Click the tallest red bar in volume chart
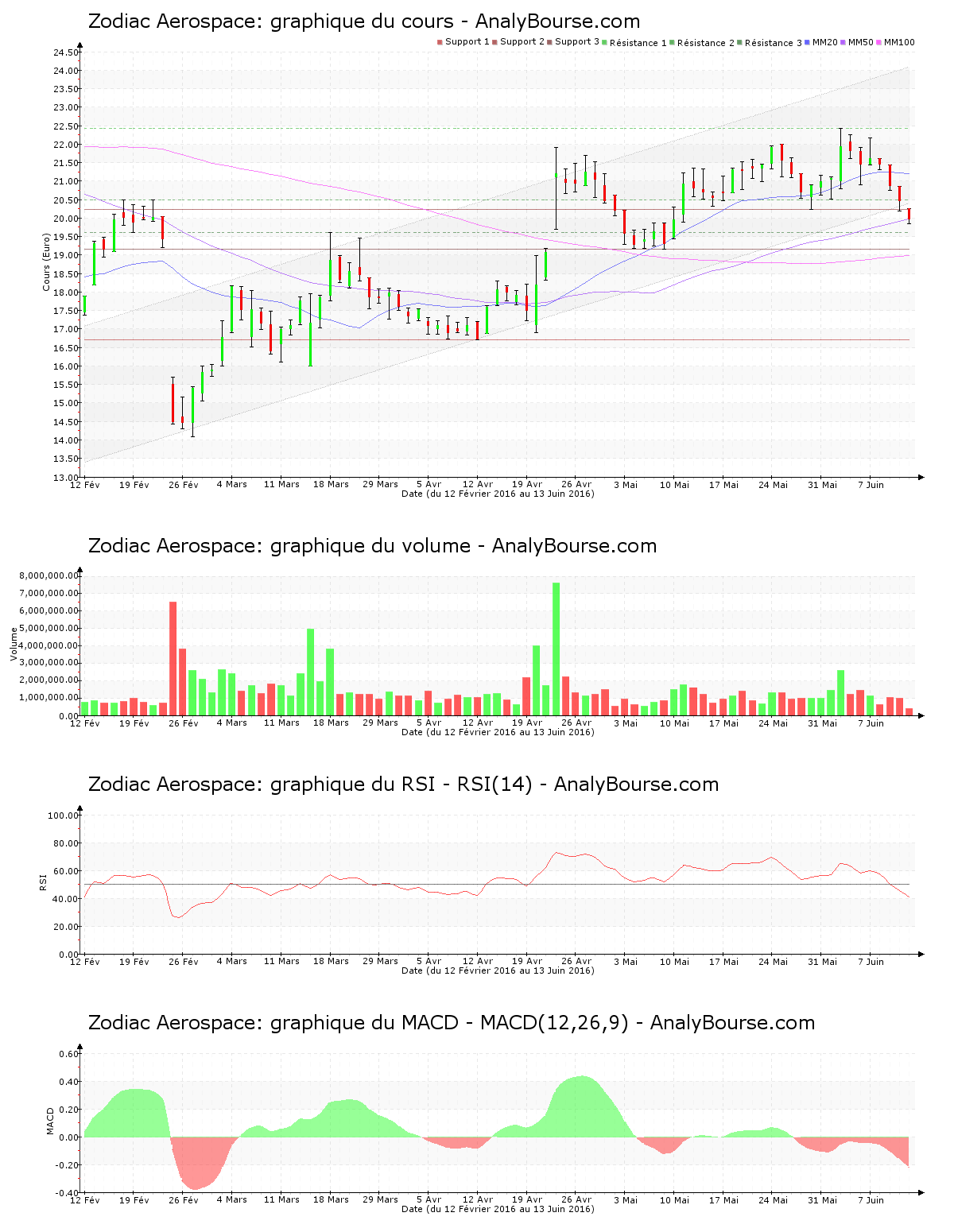The height and width of the screenshot is (1232, 954). [173, 659]
